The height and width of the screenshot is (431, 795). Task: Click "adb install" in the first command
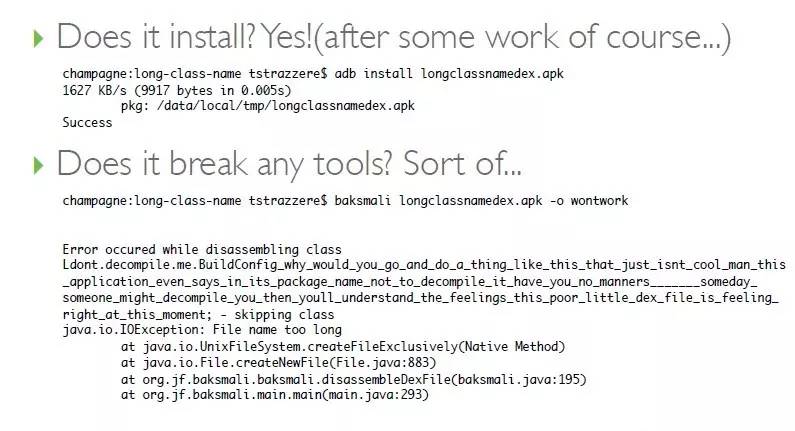(x=376, y=74)
